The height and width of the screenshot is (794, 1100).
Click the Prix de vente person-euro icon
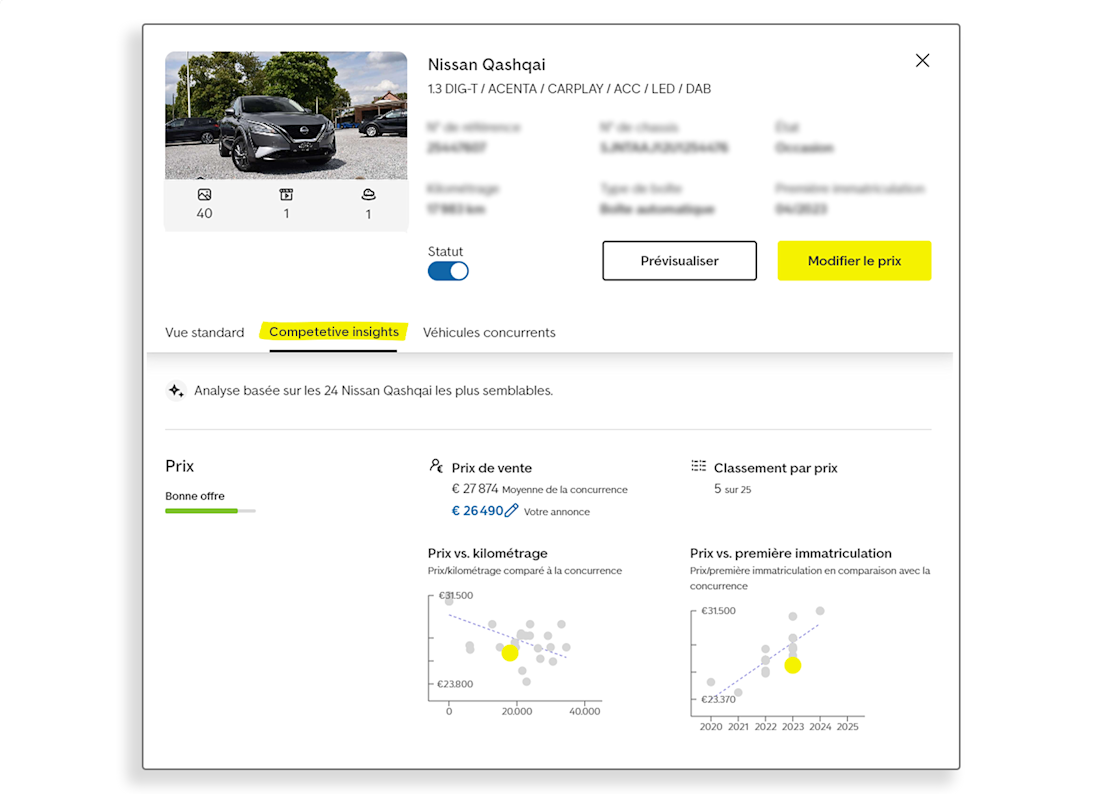[436, 466]
